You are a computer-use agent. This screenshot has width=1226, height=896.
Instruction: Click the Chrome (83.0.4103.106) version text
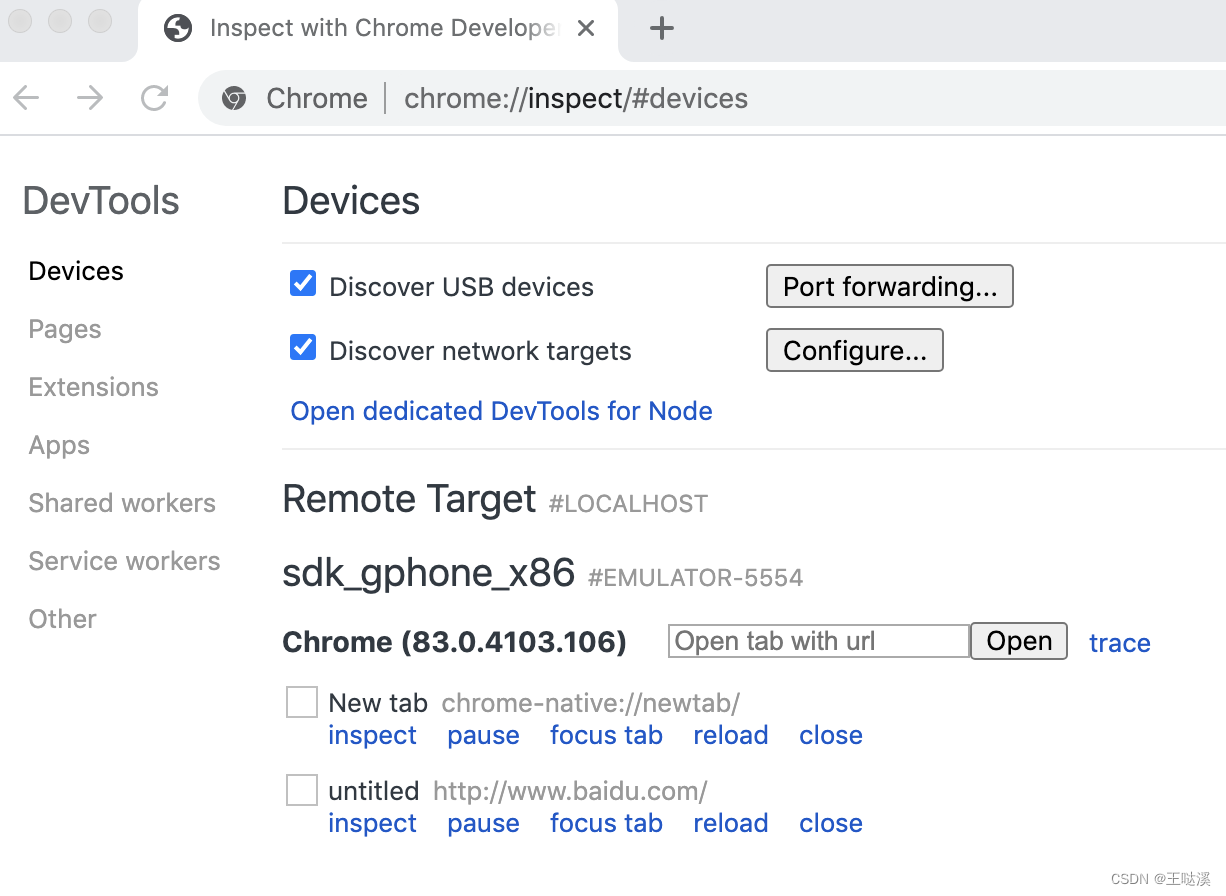[x=455, y=642]
